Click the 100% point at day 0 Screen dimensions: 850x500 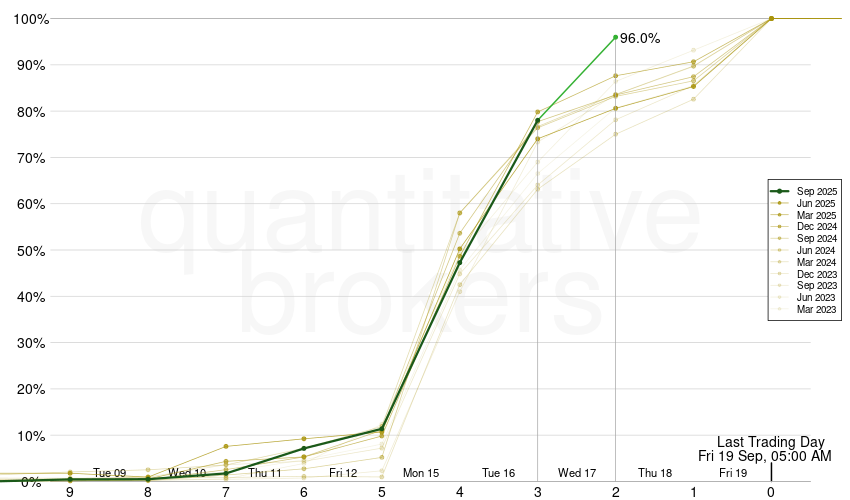pos(771,18)
